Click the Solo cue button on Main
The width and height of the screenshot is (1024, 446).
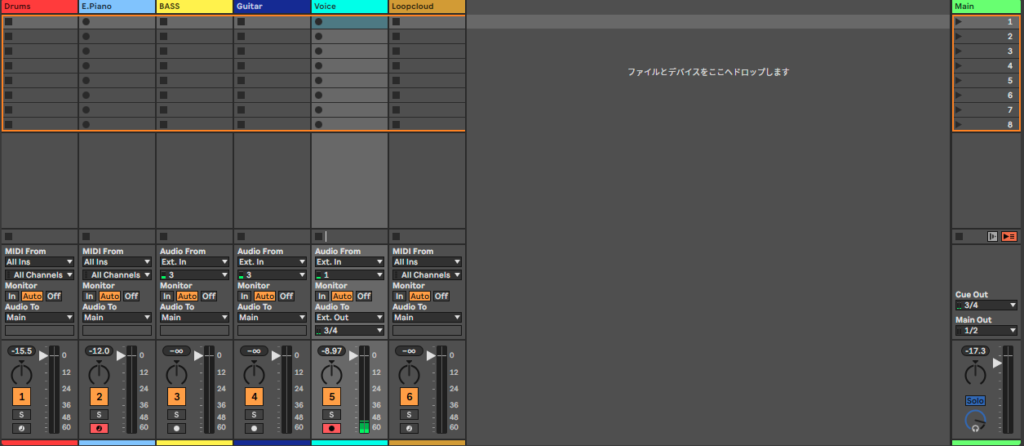click(x=975, y=400)
